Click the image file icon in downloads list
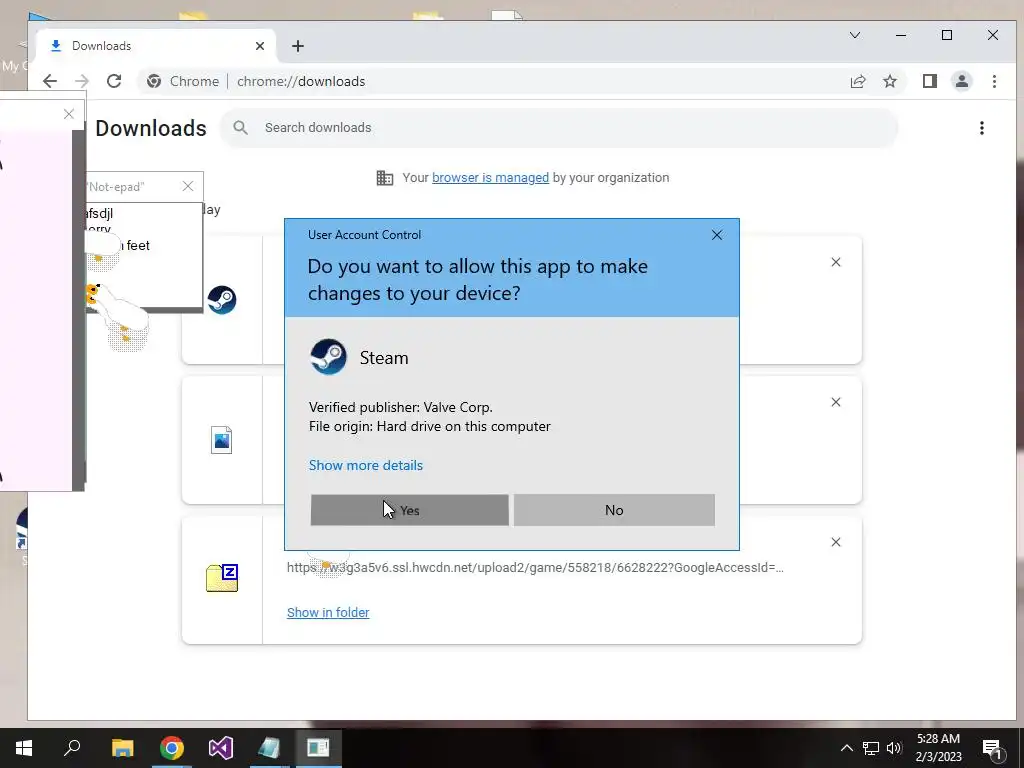The width and height of the screenshot is (1024, 768). 221,440
